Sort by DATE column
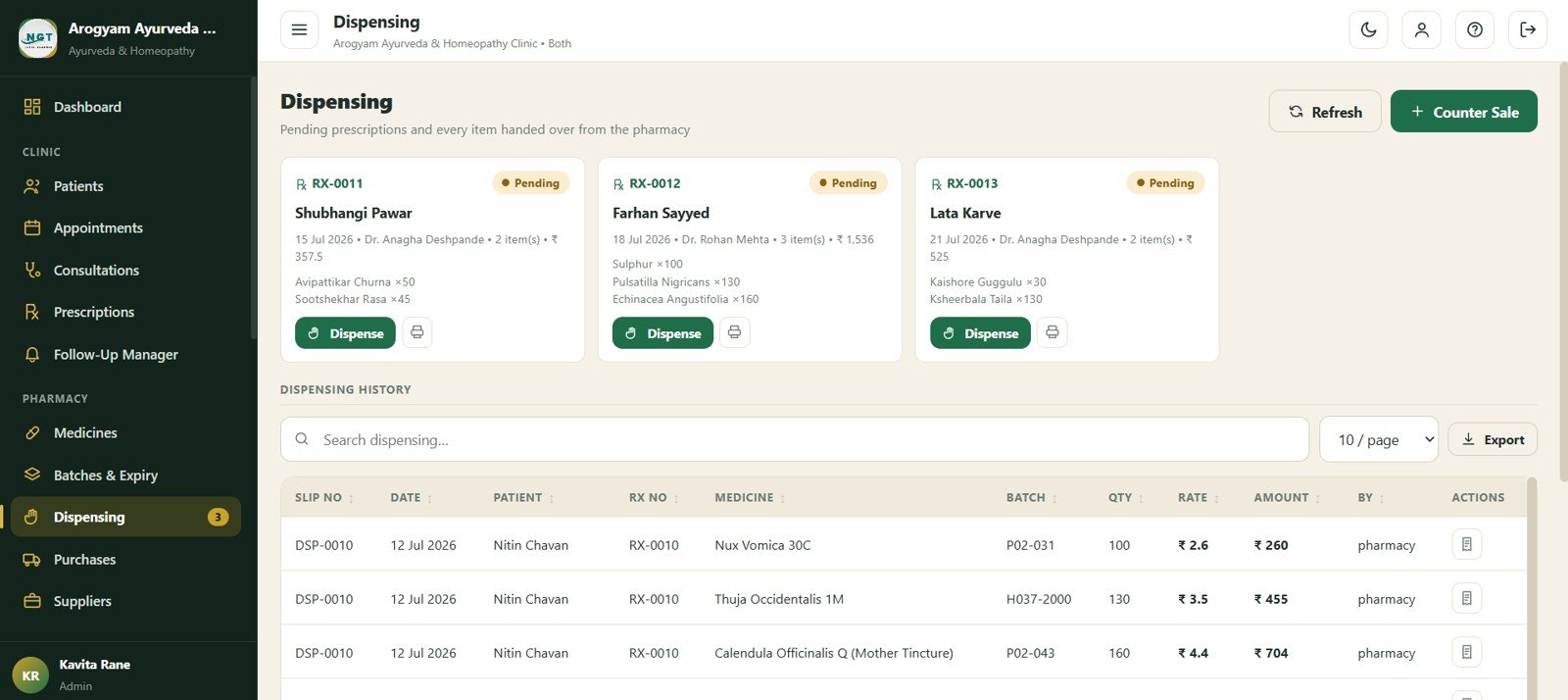Image resolution: width=1568 pixels, height=700 pixels. (x=412, y=497)
